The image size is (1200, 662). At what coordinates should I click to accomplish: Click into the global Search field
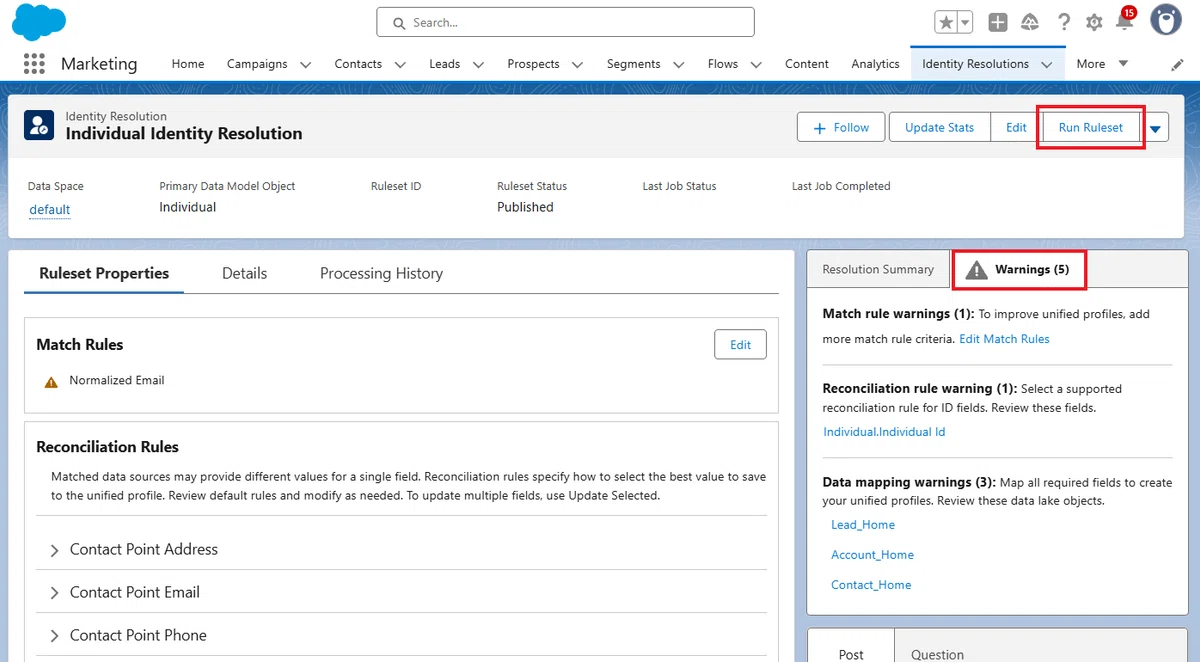click(565, 22)
